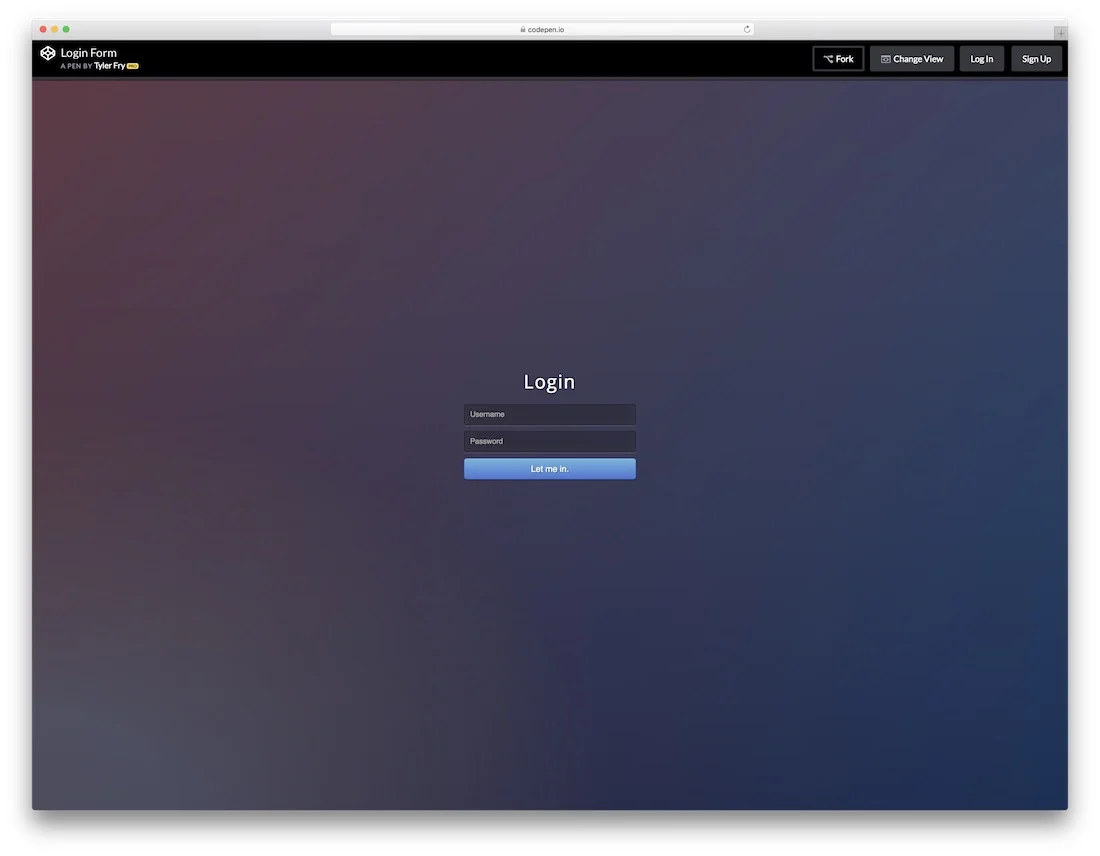This screenshot has height=856, width=1100.
Task: Click the green zoom traffic light
Action: 66,29
